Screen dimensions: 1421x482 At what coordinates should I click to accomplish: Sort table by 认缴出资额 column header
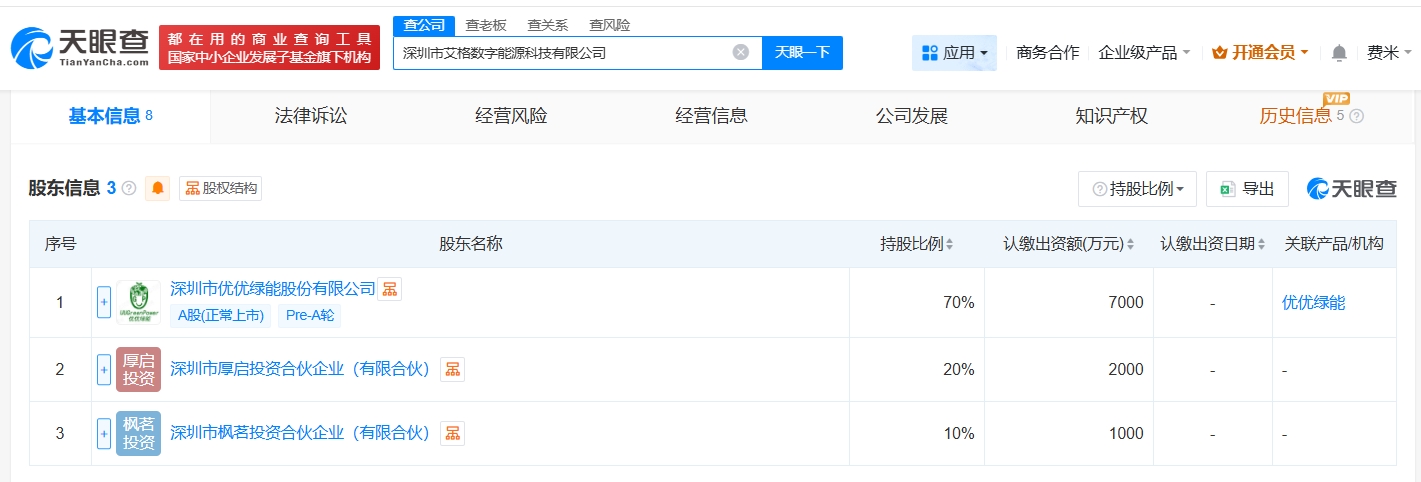tap(1070, 244)
